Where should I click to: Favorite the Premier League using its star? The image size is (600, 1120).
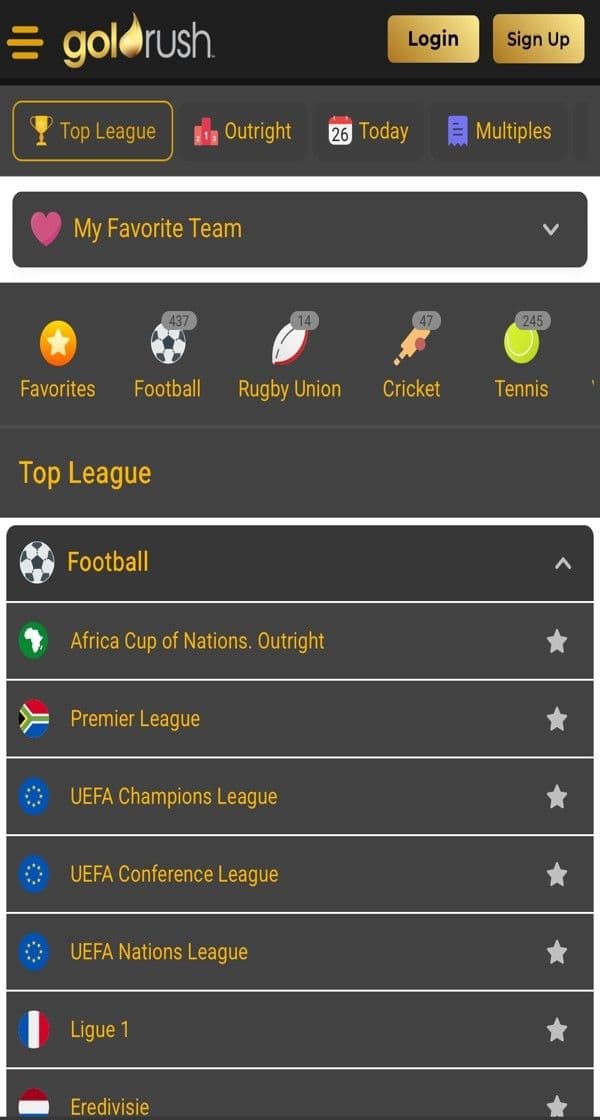coord(557,718)
